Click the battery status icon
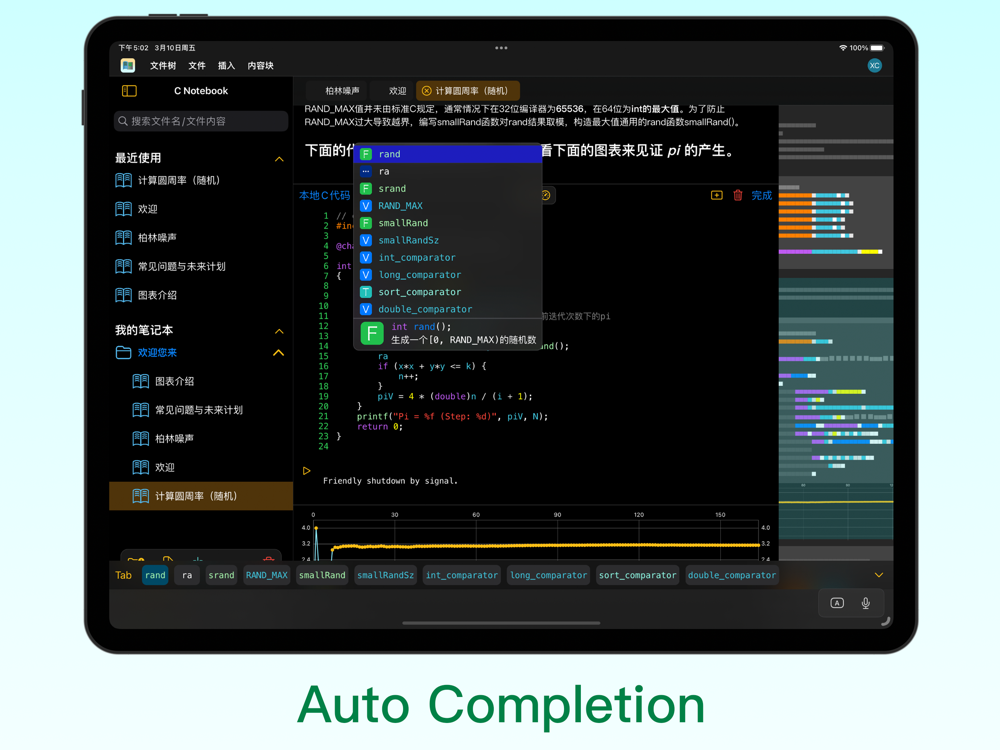The image size is (1000, 750). click(x=878, y=48)
